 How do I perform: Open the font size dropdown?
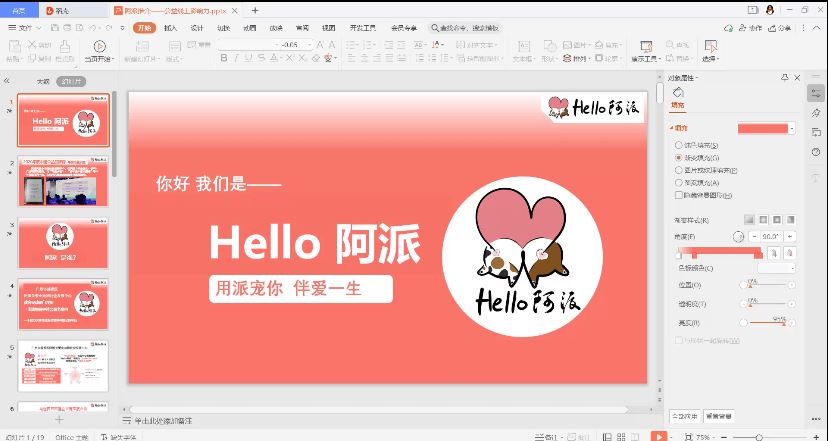click(310, 45)
